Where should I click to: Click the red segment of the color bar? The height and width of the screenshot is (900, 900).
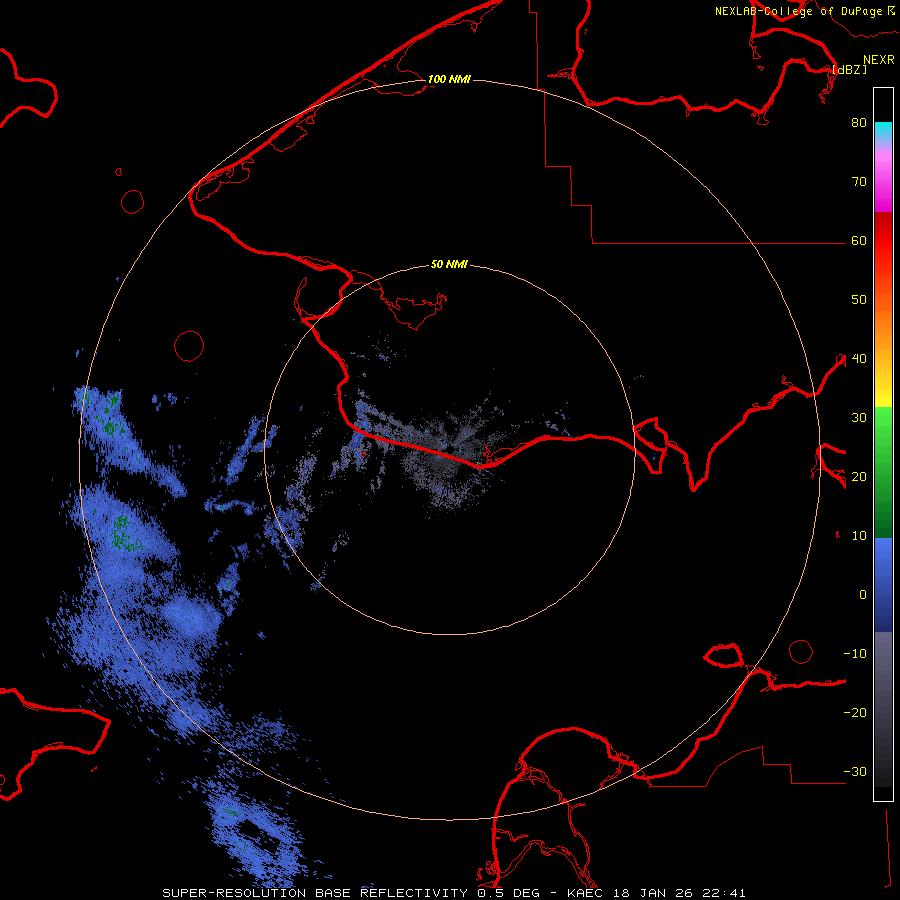coord(883,241)
